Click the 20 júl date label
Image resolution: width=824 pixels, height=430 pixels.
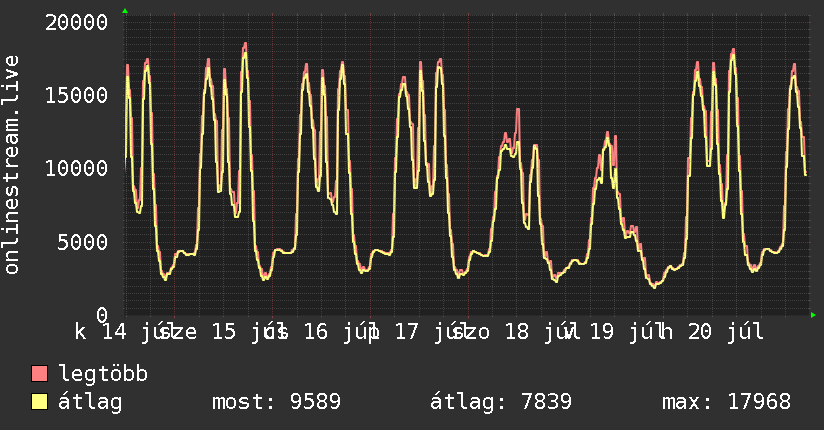click(x=726, y=332)
